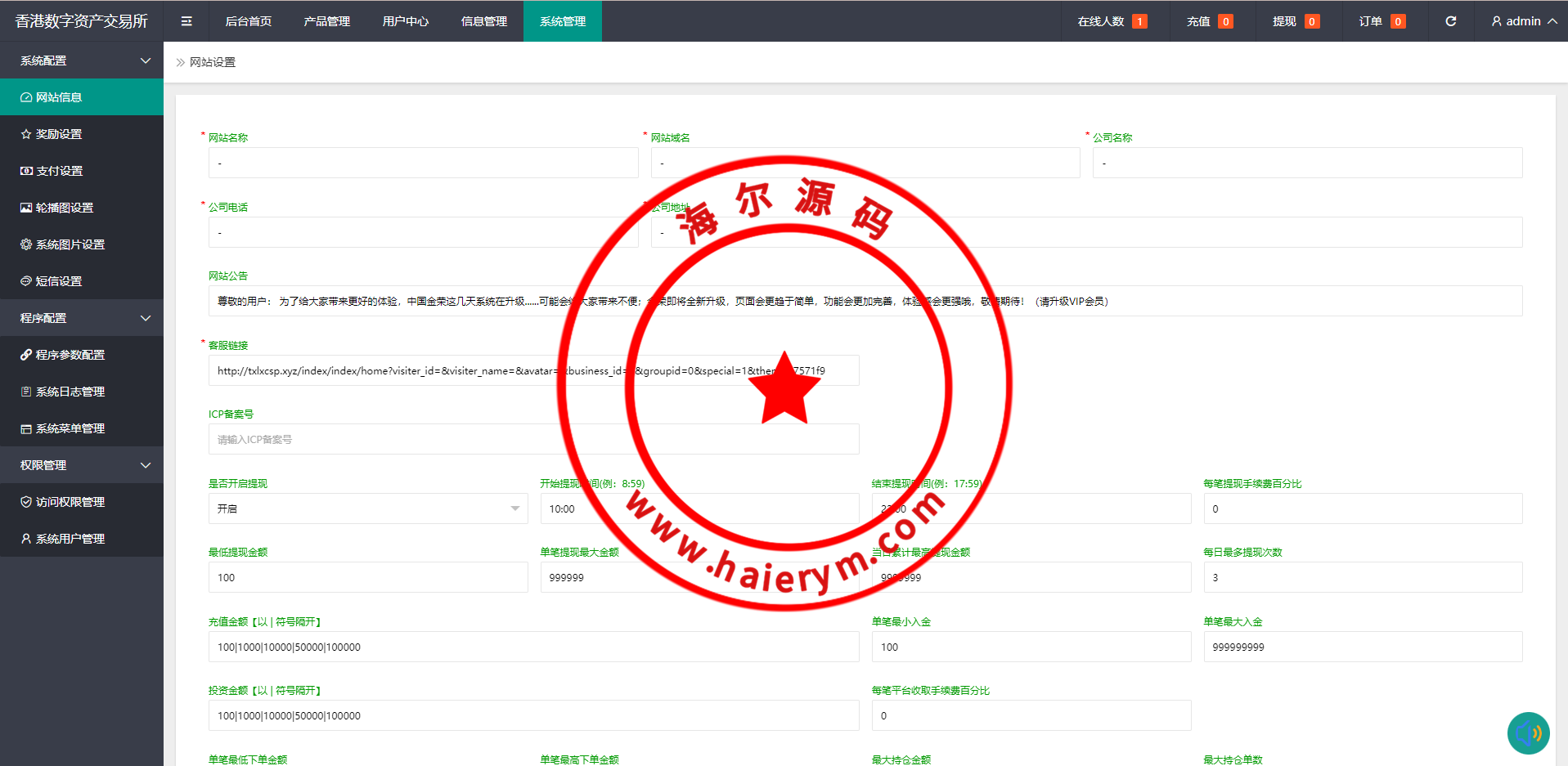Click the 充值 notification button
Viewport: 1568px width, 766px height.
coord(1209,21)
